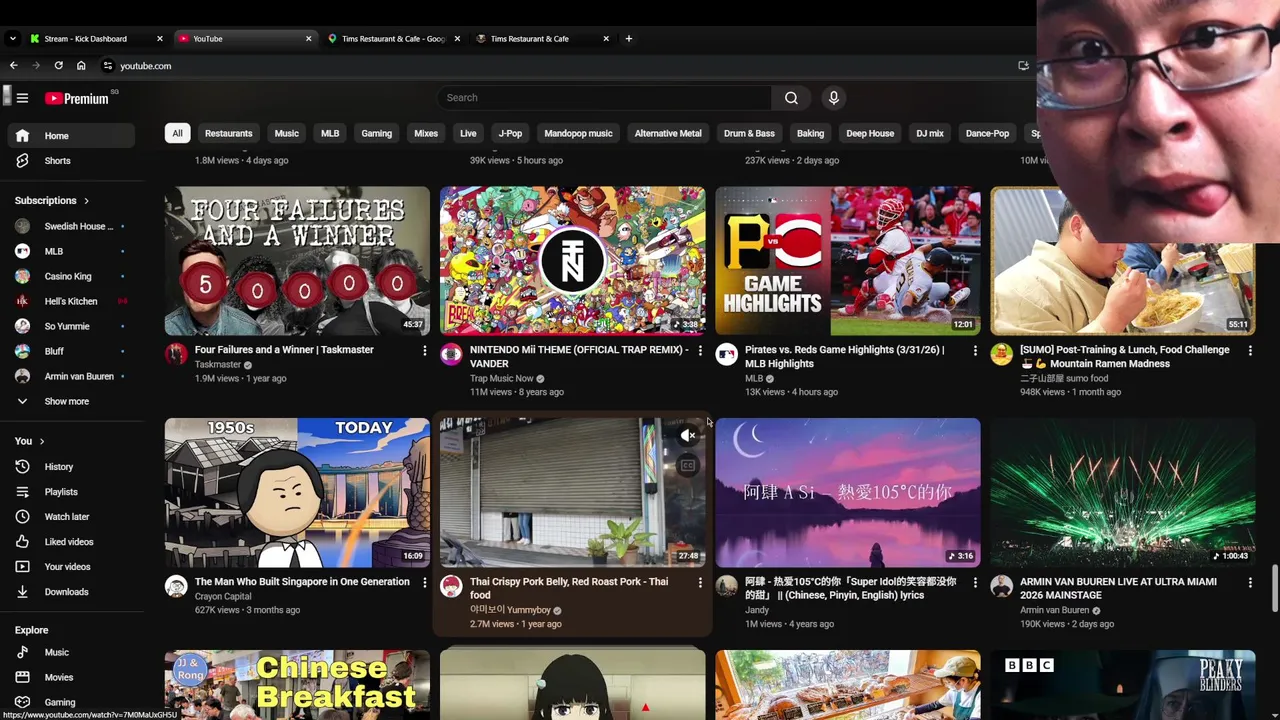Open Shorts in the sidebar
Viewport: 1280px width, 720px height.
(x=71, y=161)
